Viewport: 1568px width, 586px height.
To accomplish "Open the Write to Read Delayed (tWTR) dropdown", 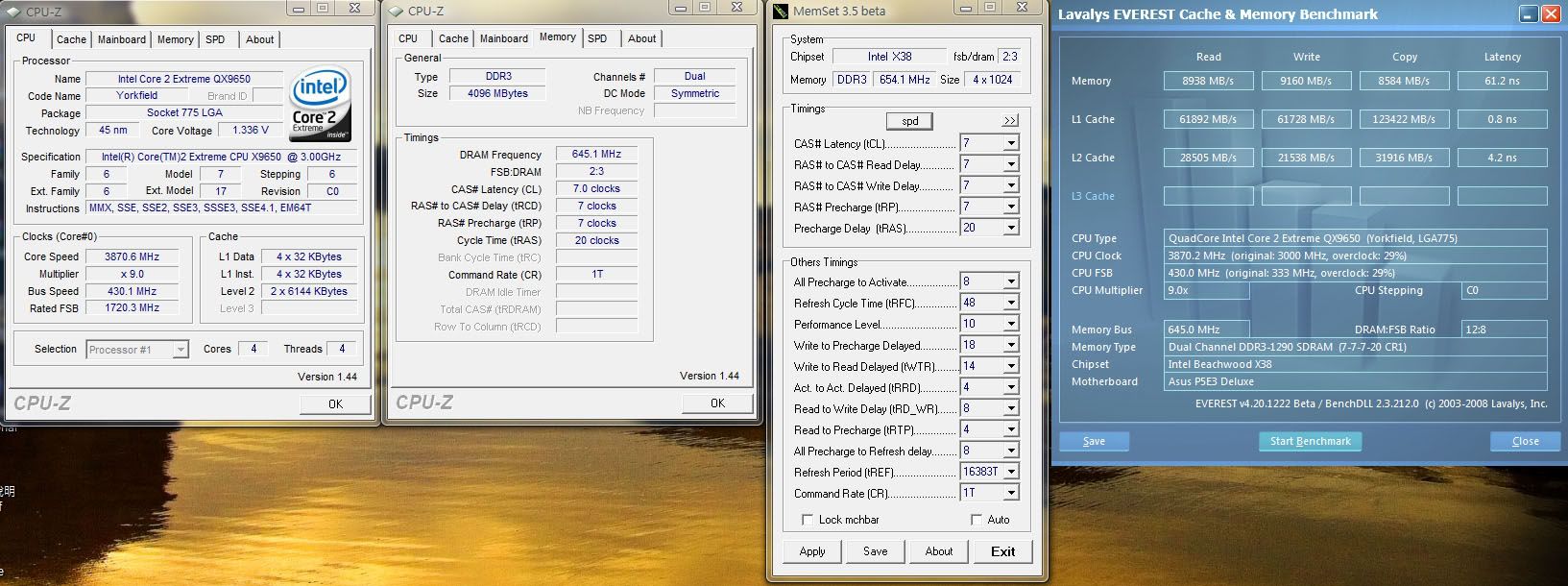I will [1010, 366].
